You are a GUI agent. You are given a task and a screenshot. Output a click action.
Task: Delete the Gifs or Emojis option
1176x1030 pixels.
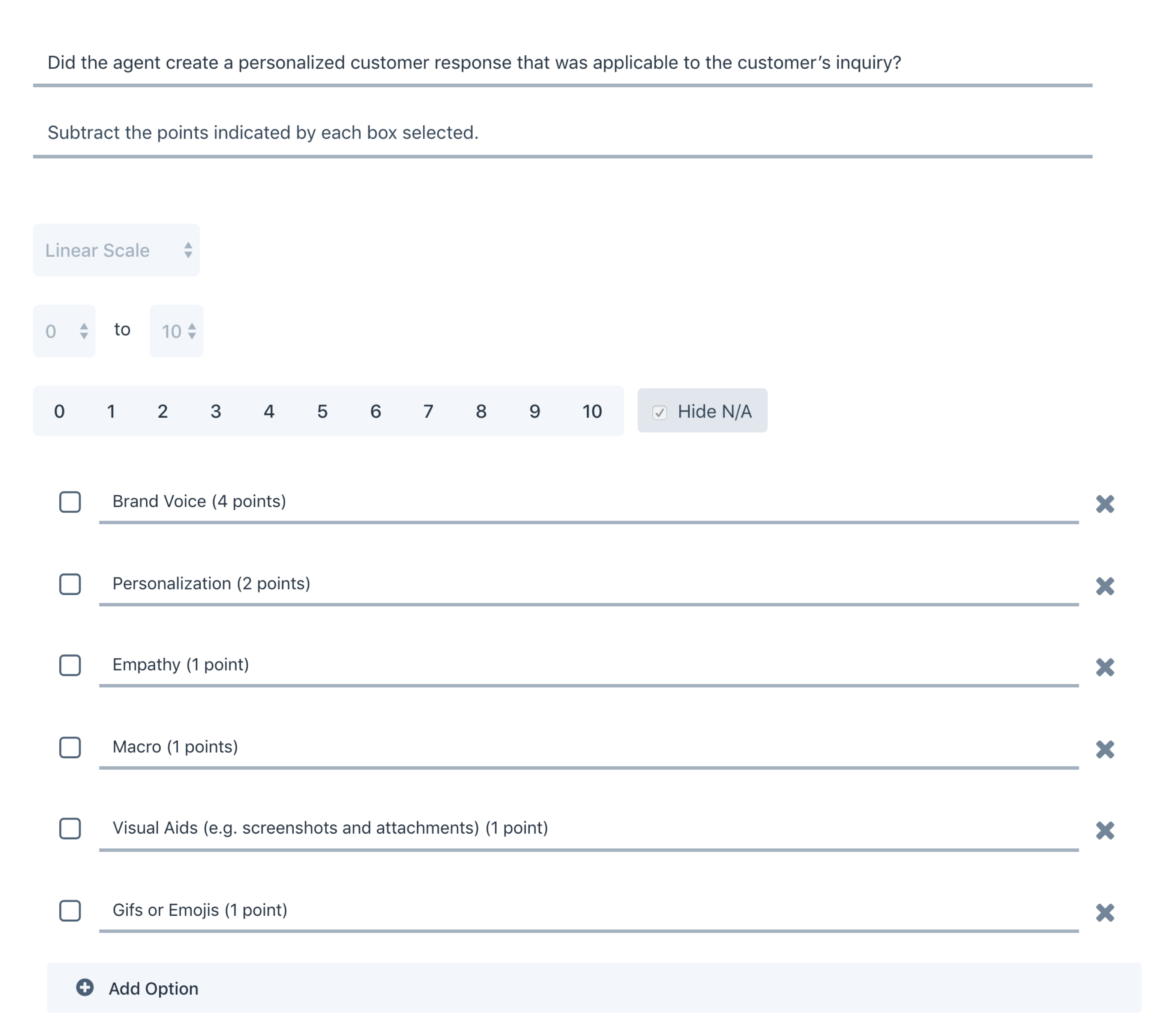tap(1104, 913)
